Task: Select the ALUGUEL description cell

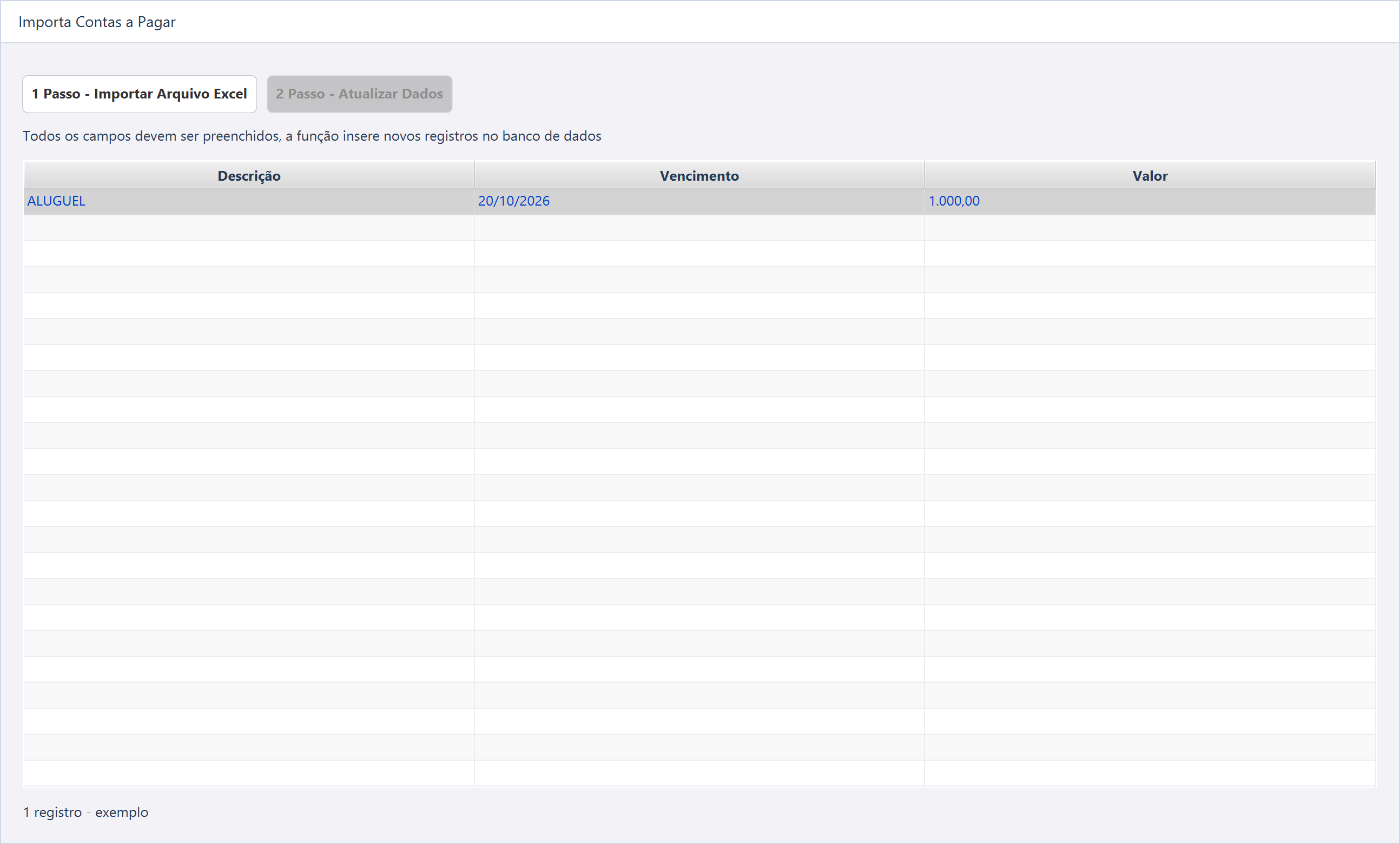Action: pyautogui.click(x=249, y=201)
